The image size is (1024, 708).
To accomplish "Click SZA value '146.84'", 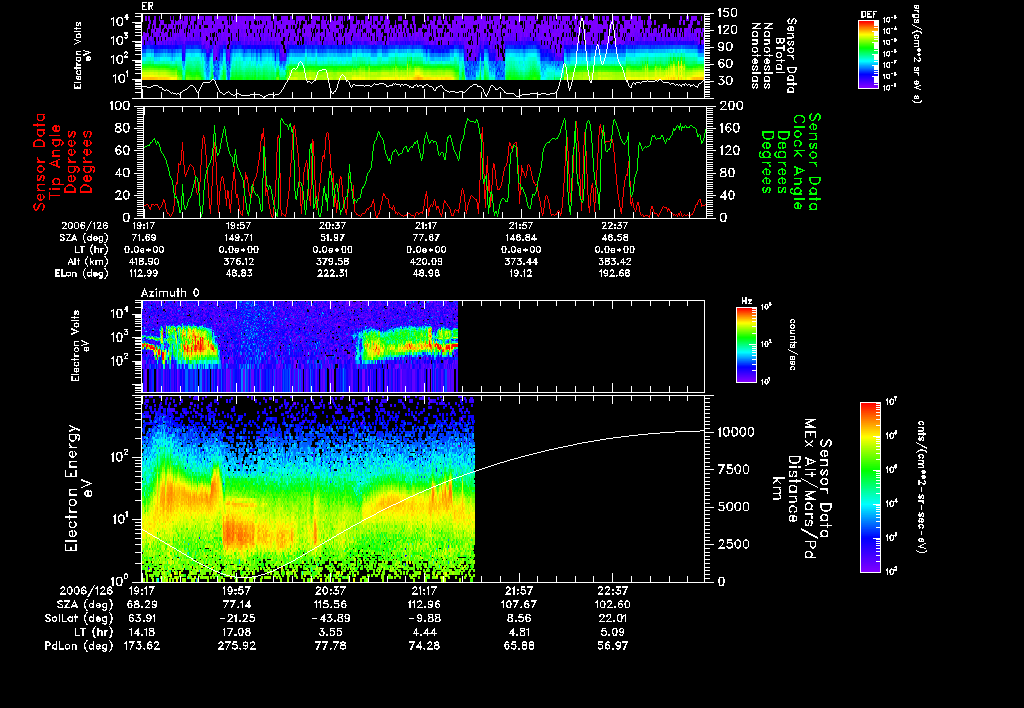I will click(521, 238).
